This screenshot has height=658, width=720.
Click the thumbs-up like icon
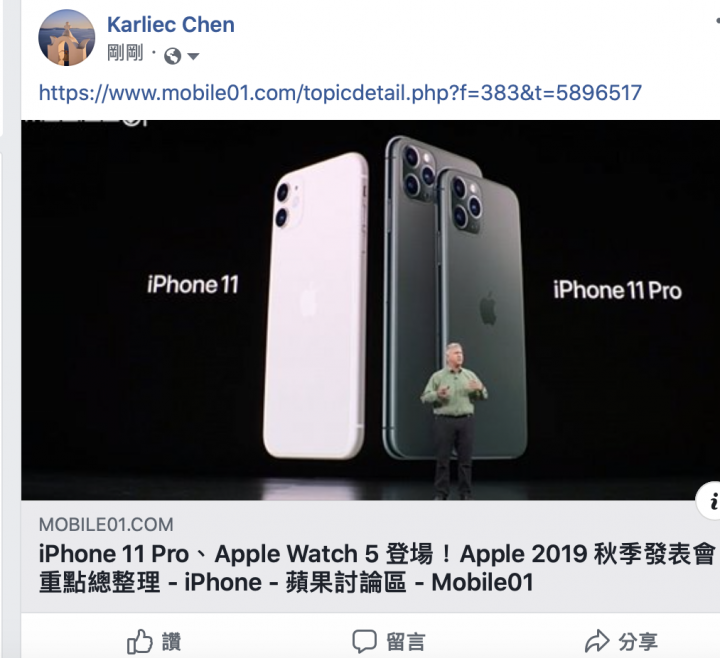point(140,641)
